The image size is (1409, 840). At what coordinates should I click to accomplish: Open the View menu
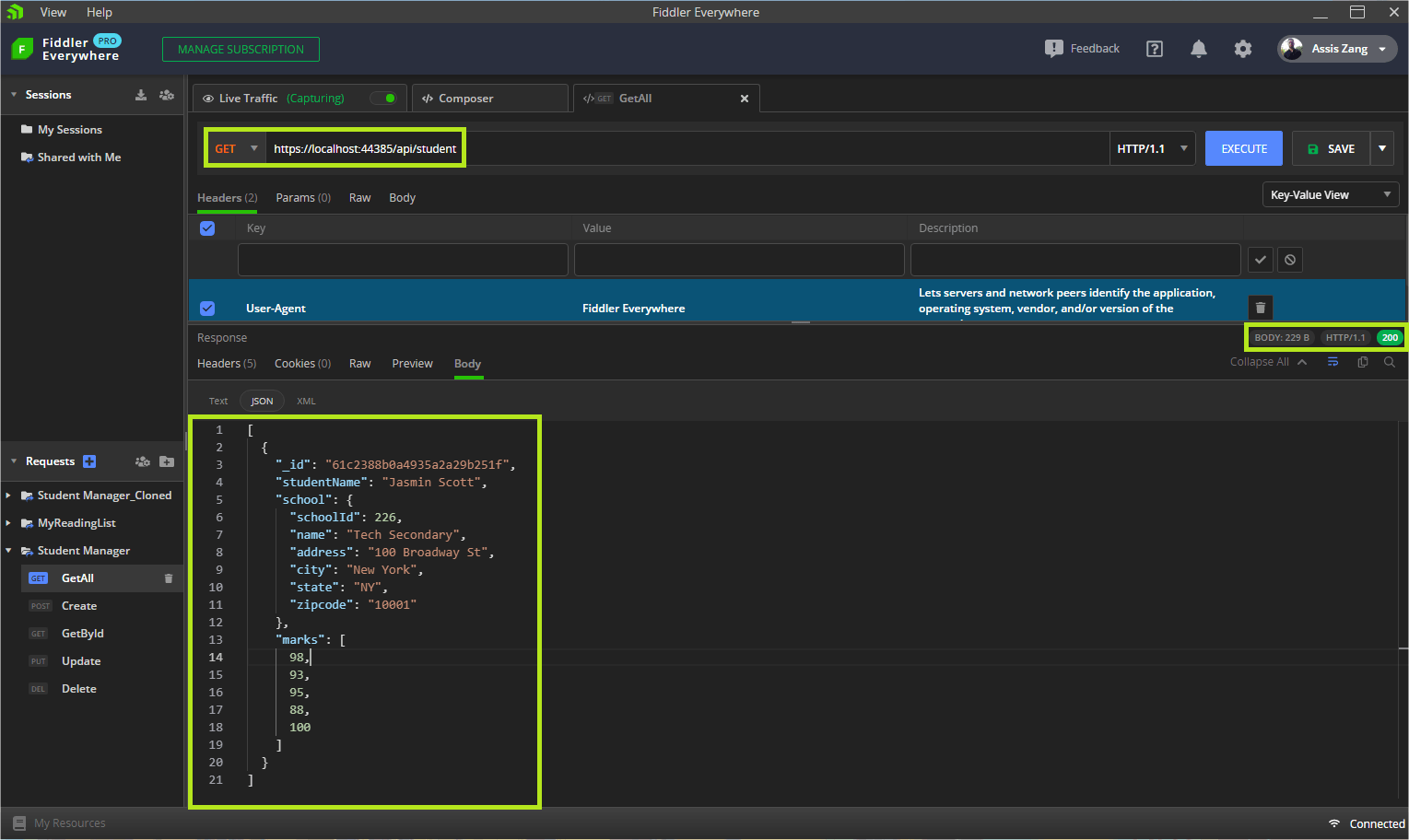point(53,12)
